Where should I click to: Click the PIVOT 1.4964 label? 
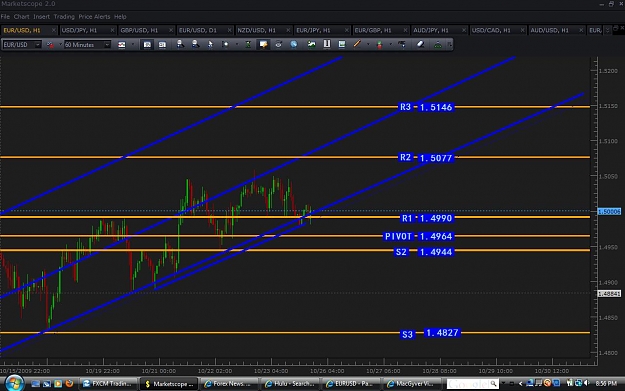click(419, 236)
